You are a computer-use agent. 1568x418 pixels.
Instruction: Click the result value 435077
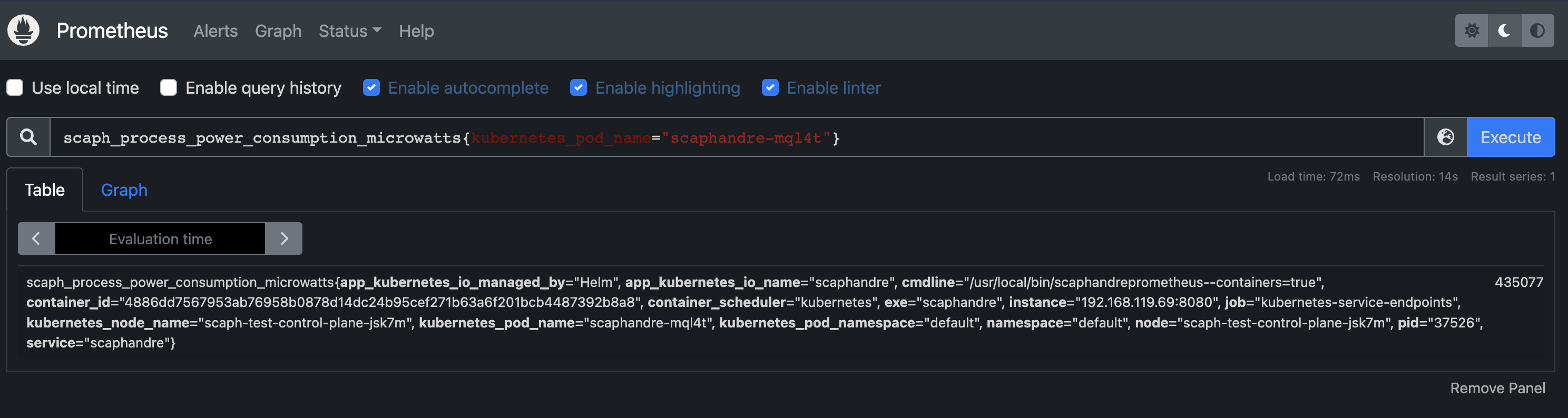(1518, 282)
